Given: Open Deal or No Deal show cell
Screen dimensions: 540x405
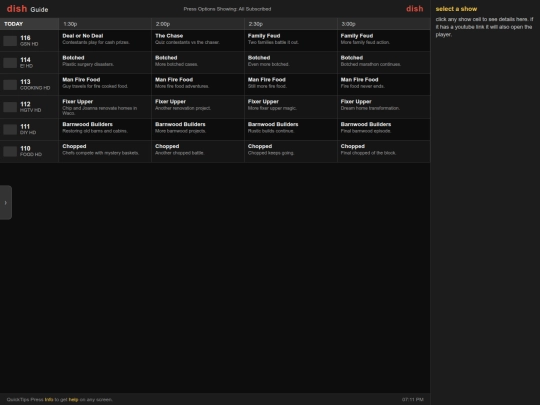Looking at the screenshot, I should 105,41.
